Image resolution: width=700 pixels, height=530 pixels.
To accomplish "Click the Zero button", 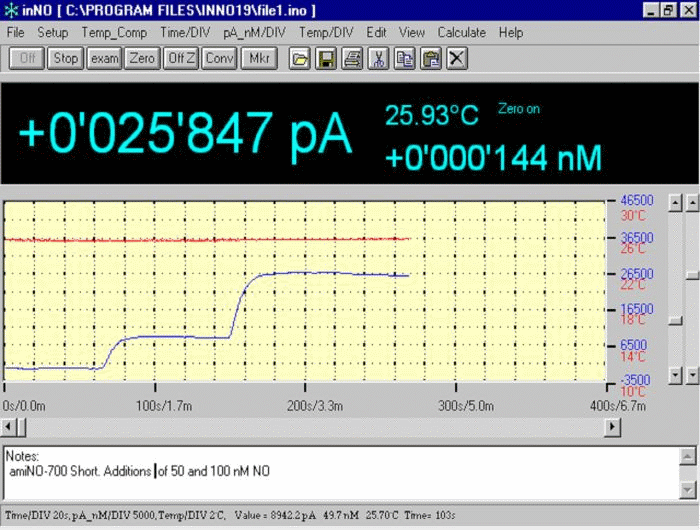I will pyautogui.click(x=142, y=58).
